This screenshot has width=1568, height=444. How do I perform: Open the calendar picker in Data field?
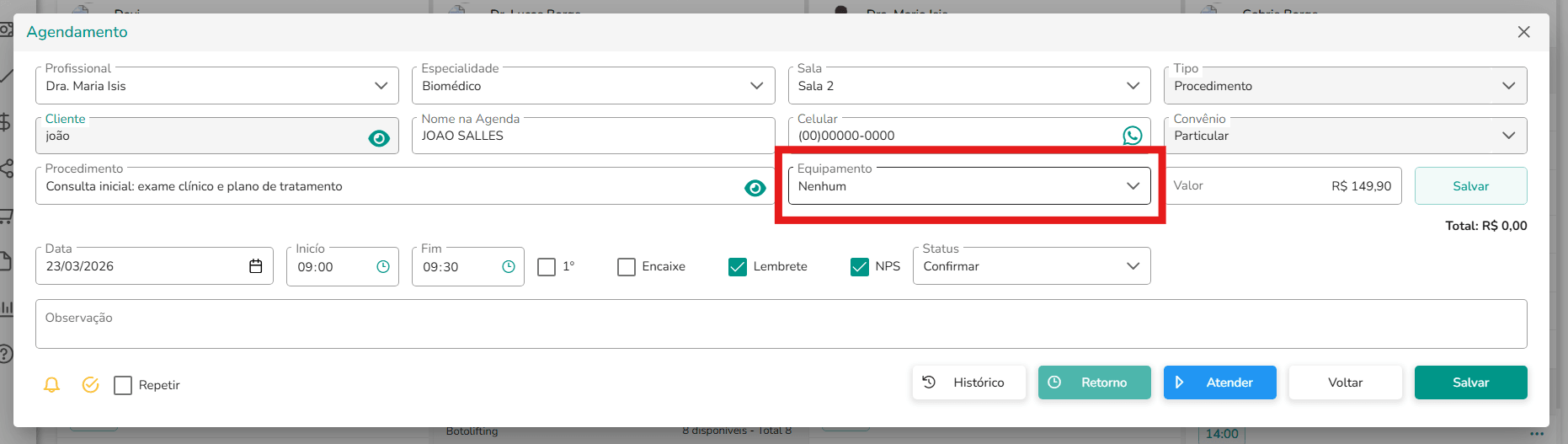(x=256, y=266)
